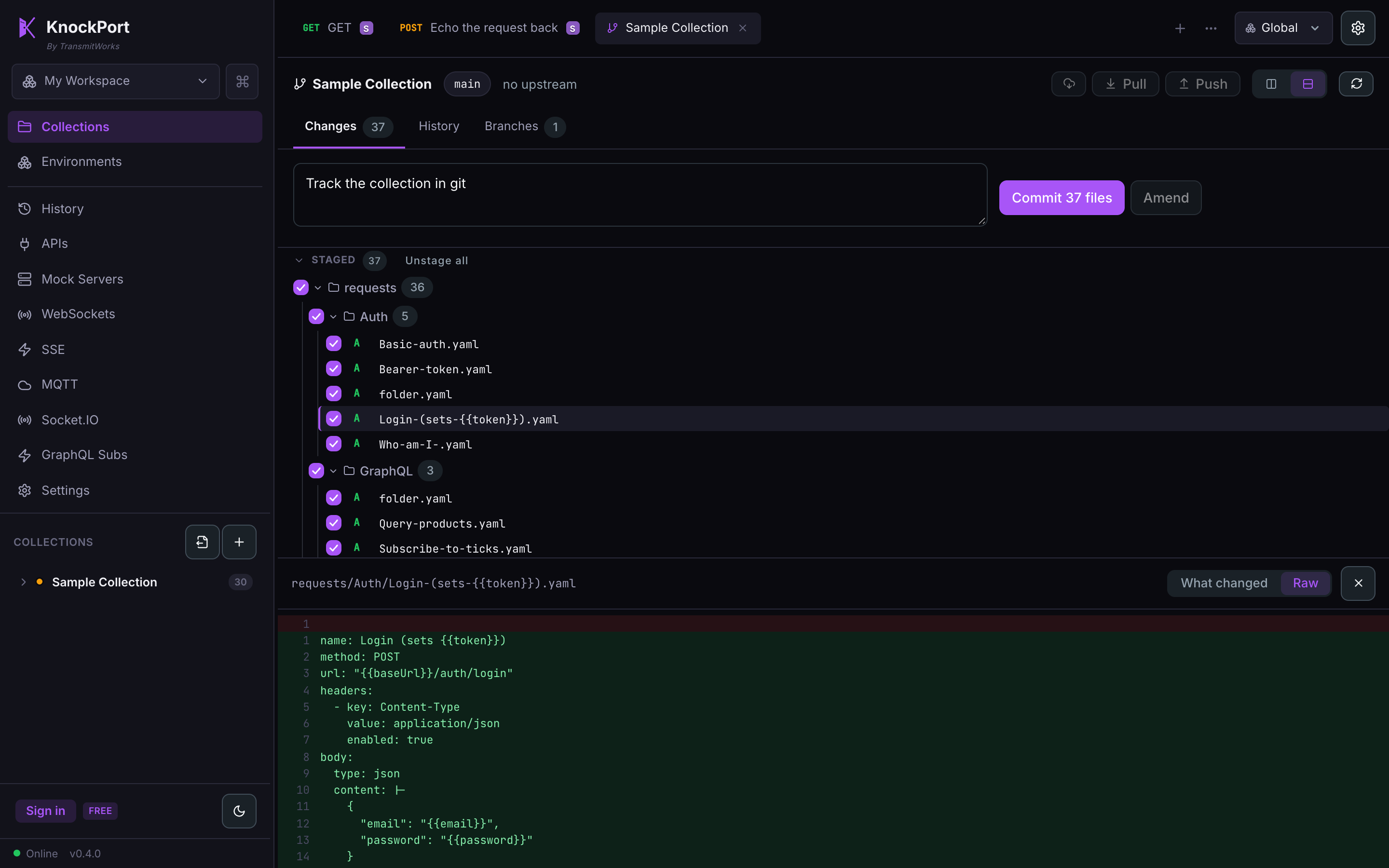
Task: Click the settings gear icon in top bar
Action: (1358, 28)
